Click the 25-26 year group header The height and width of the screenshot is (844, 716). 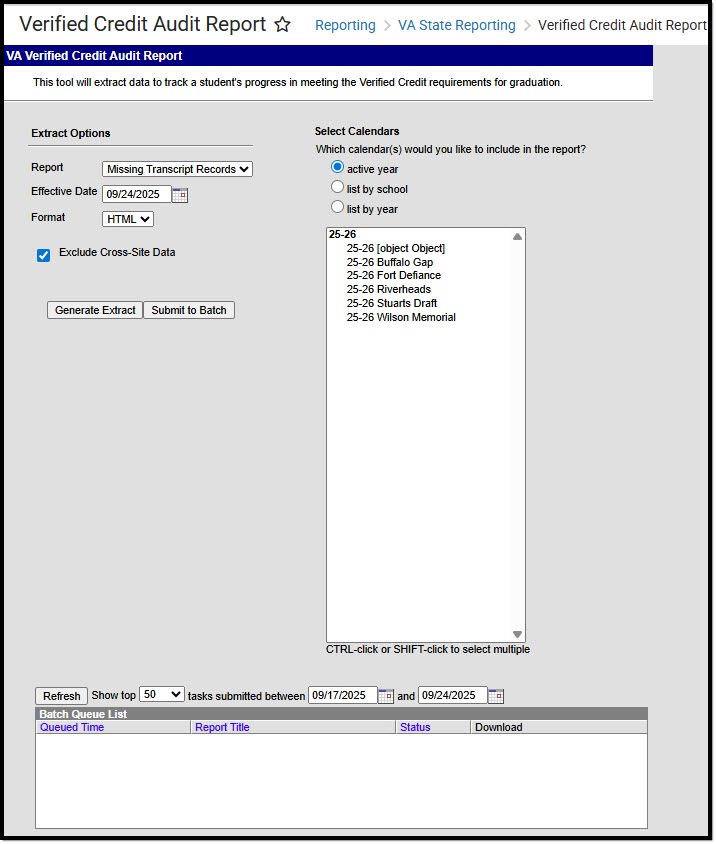point(342,234)
